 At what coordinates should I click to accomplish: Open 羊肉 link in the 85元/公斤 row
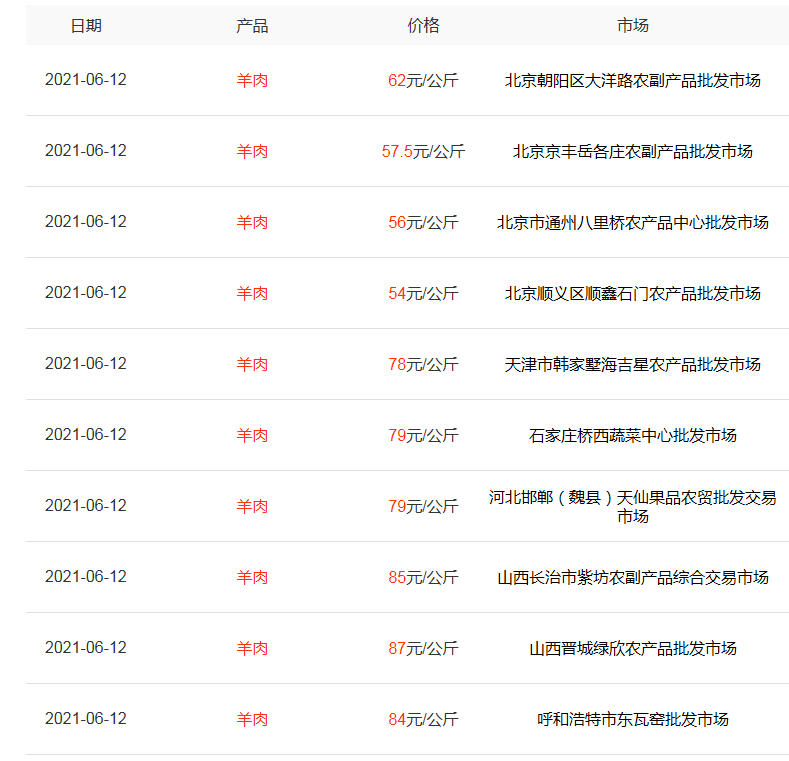pos(252,577)
